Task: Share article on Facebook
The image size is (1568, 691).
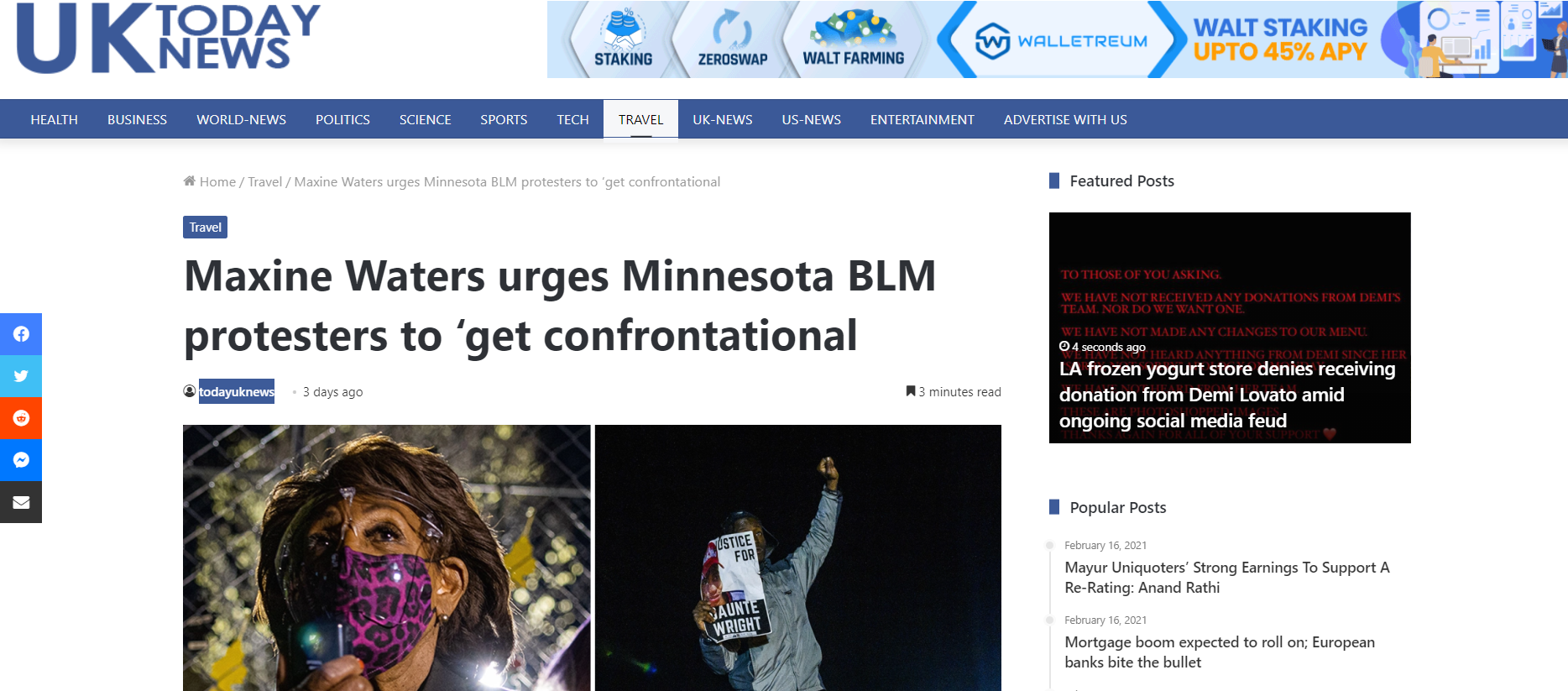Action: (x=21, y=334)
